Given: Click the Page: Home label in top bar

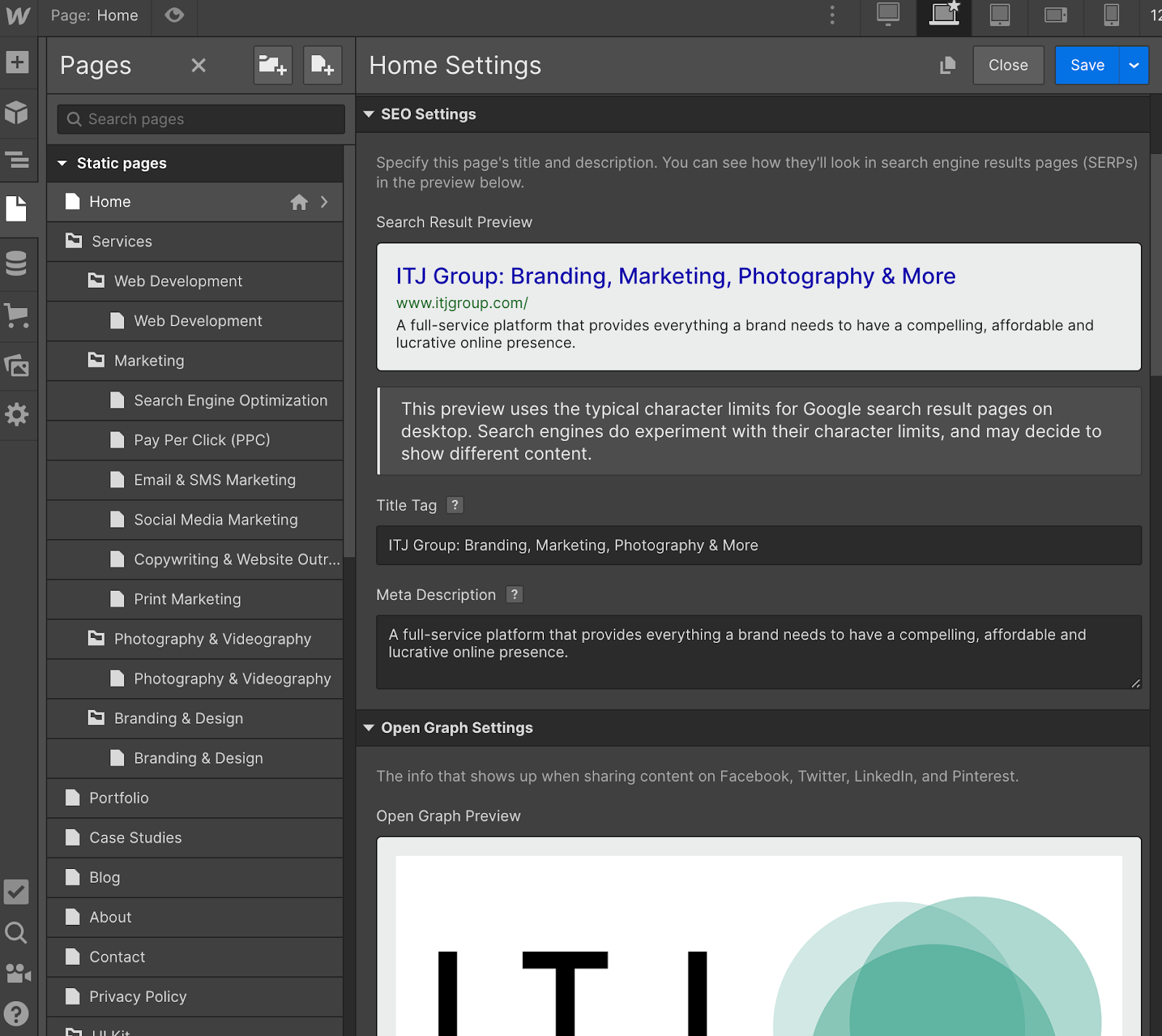Looking at the screenshot, I should (x=95, y=15).
